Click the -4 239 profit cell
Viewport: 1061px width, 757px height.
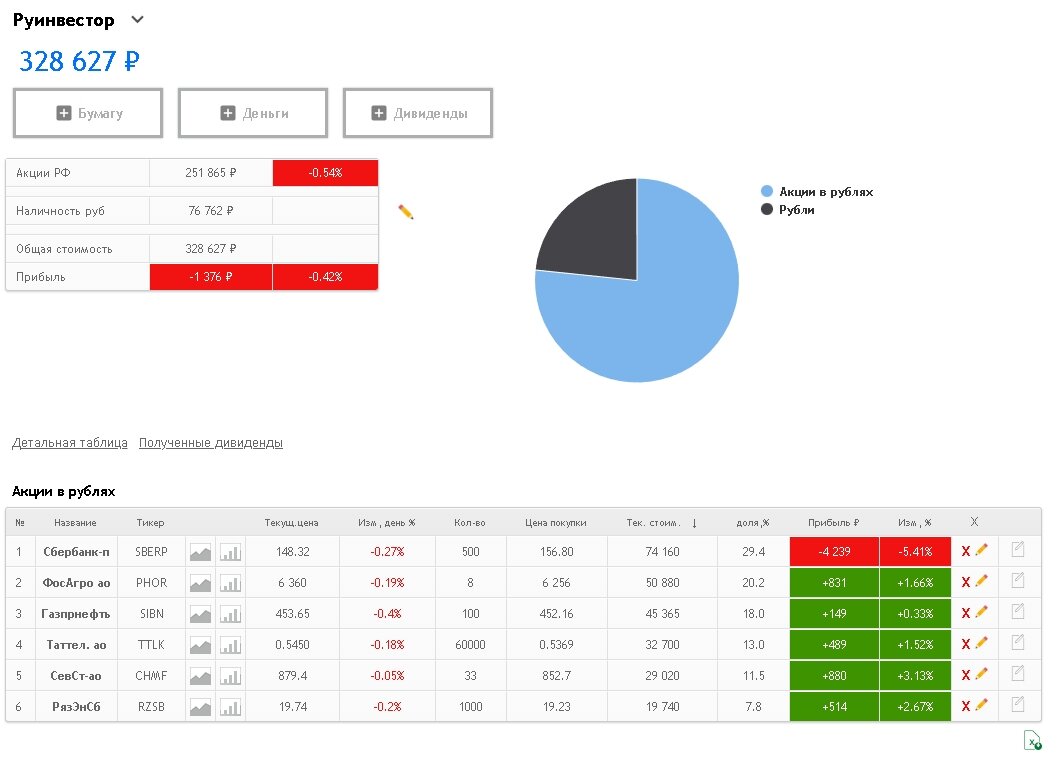[834, 552]
